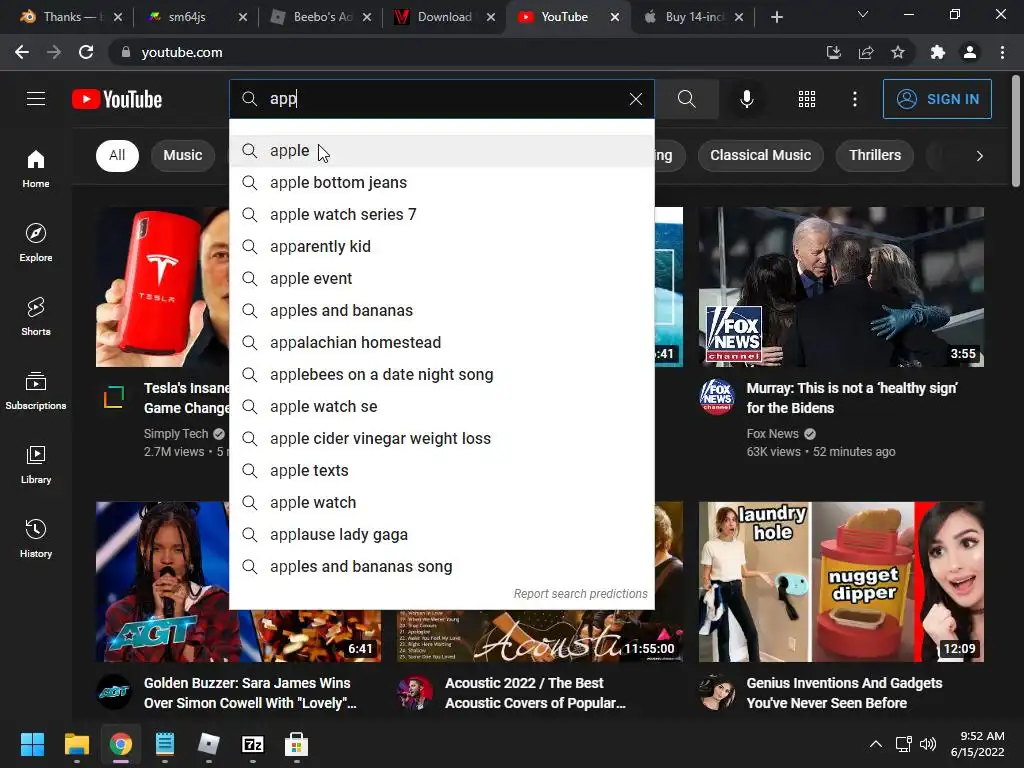The image size is (1024, 768).
Task: Open 'Genius Inventions And Gadgets' video title
Action: [x=844, y=693]
